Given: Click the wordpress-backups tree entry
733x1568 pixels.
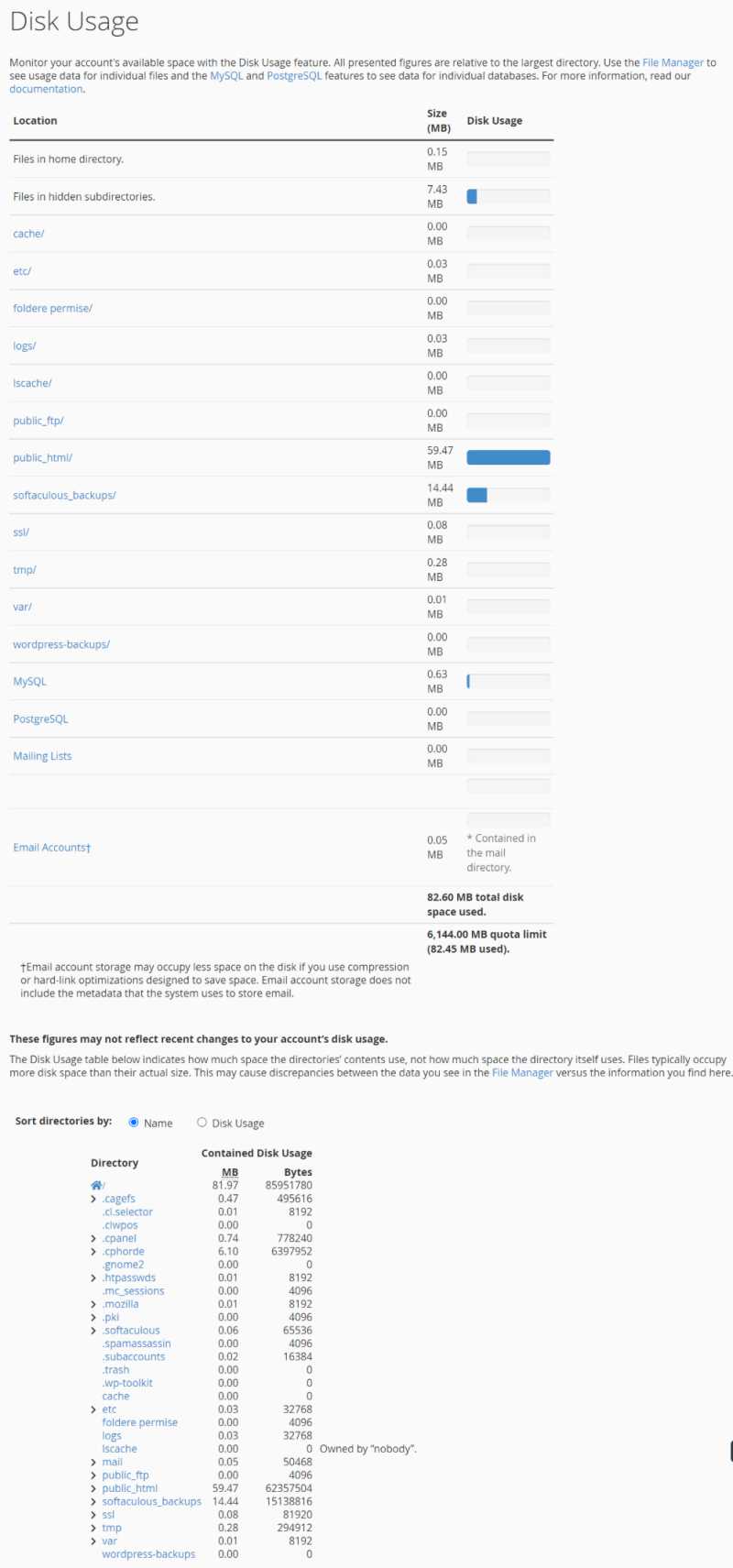Looking at the screenshot, I should (148, 1554).
